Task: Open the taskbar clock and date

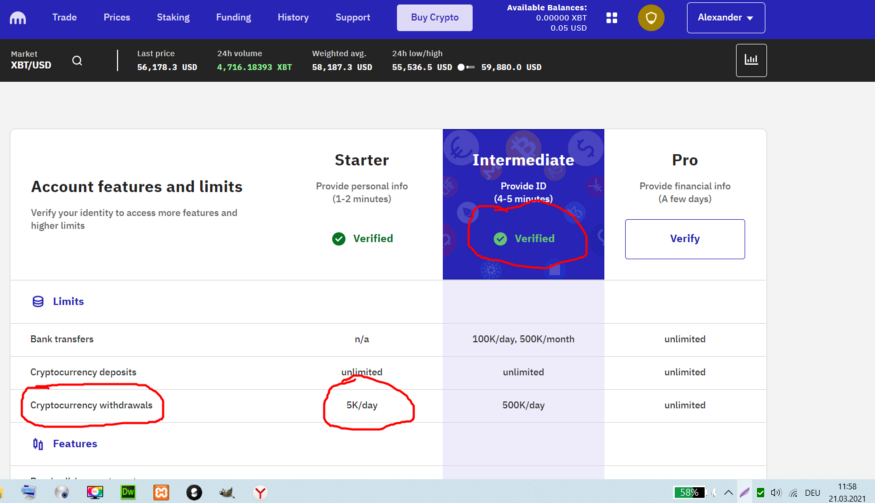Action: click(847, 492)
